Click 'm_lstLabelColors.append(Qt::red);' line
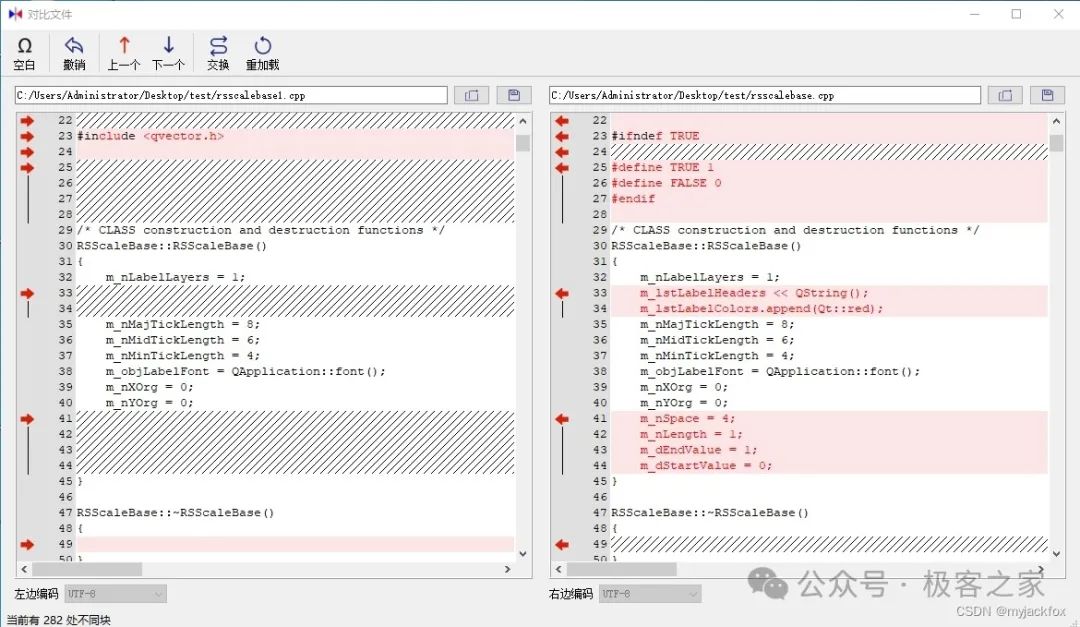Image resolution: width=1080 pixels, height=627 pixels. tap(761, 309)
